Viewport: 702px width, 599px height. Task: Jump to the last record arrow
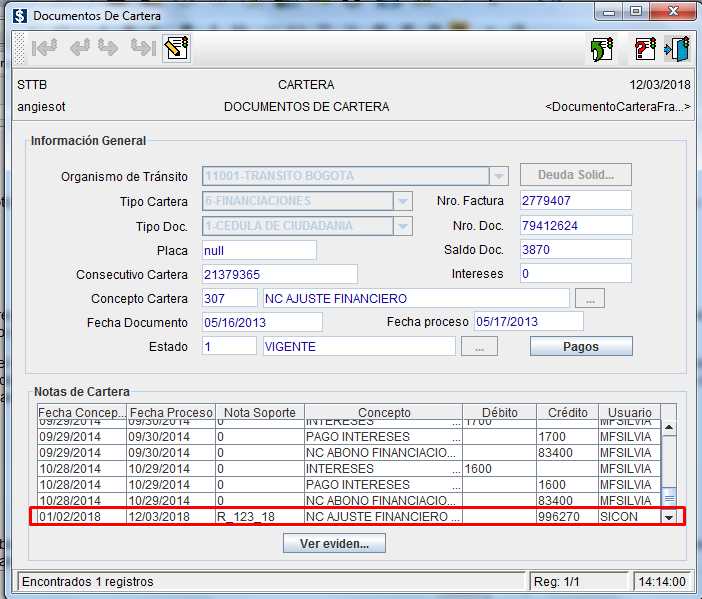(143, 48)
